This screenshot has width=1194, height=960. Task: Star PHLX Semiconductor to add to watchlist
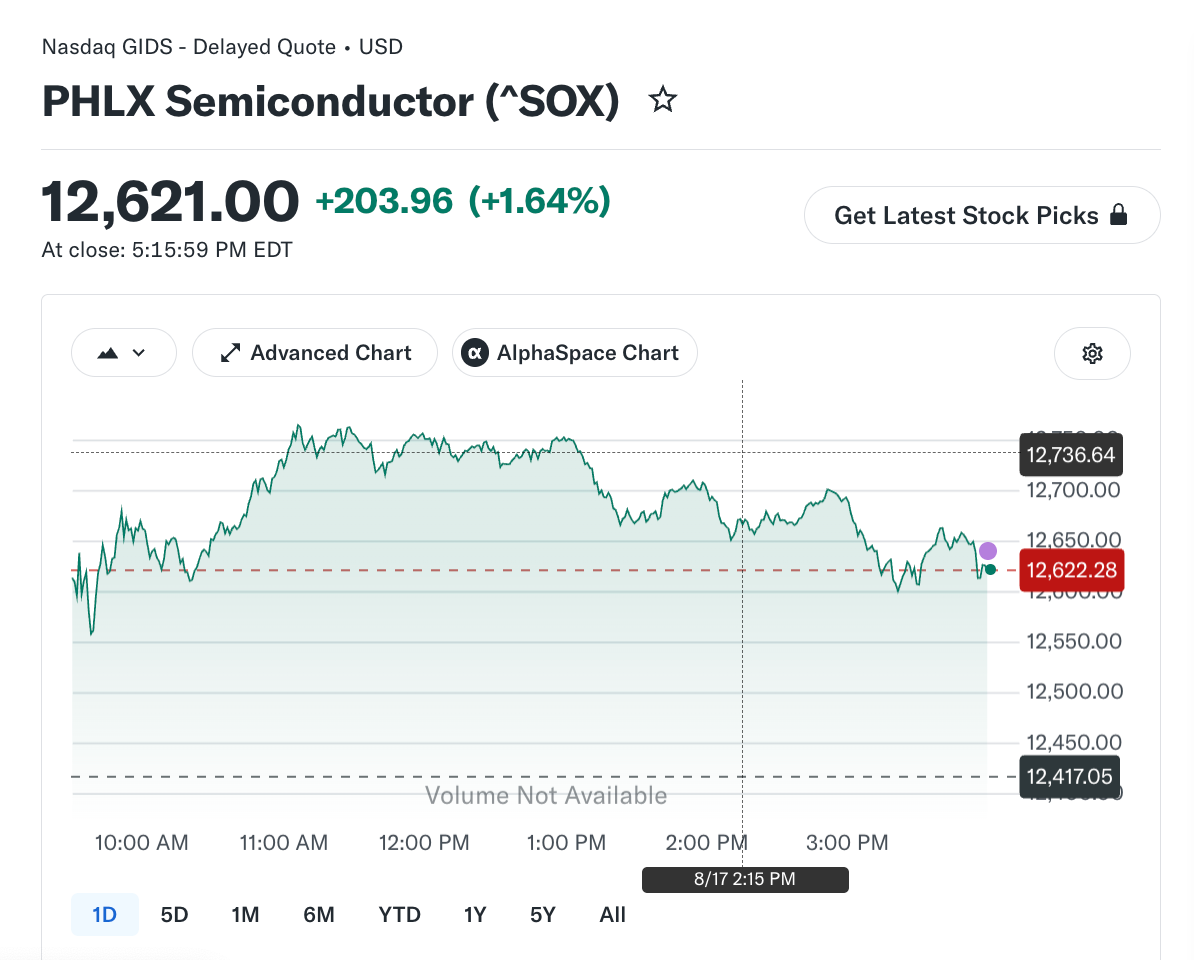click(662, 100)
